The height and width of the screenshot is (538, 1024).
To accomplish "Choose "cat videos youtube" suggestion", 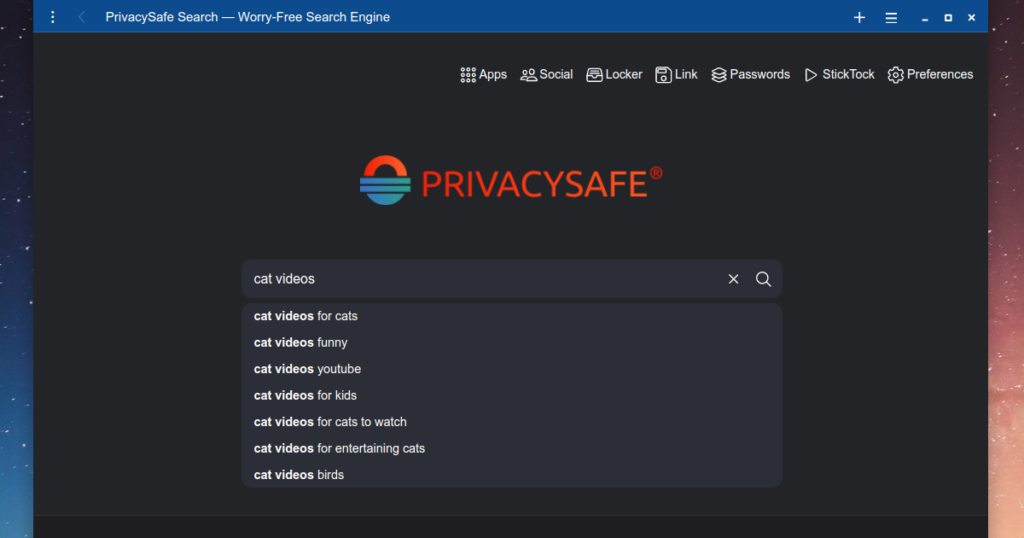I will 307,369.
